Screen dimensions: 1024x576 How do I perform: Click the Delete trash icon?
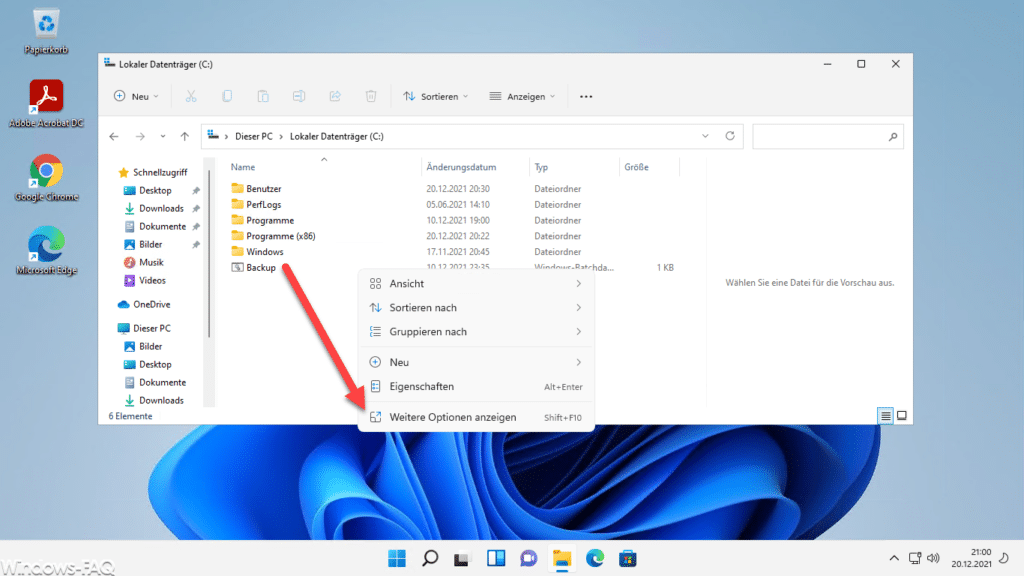tap(371, 97)
